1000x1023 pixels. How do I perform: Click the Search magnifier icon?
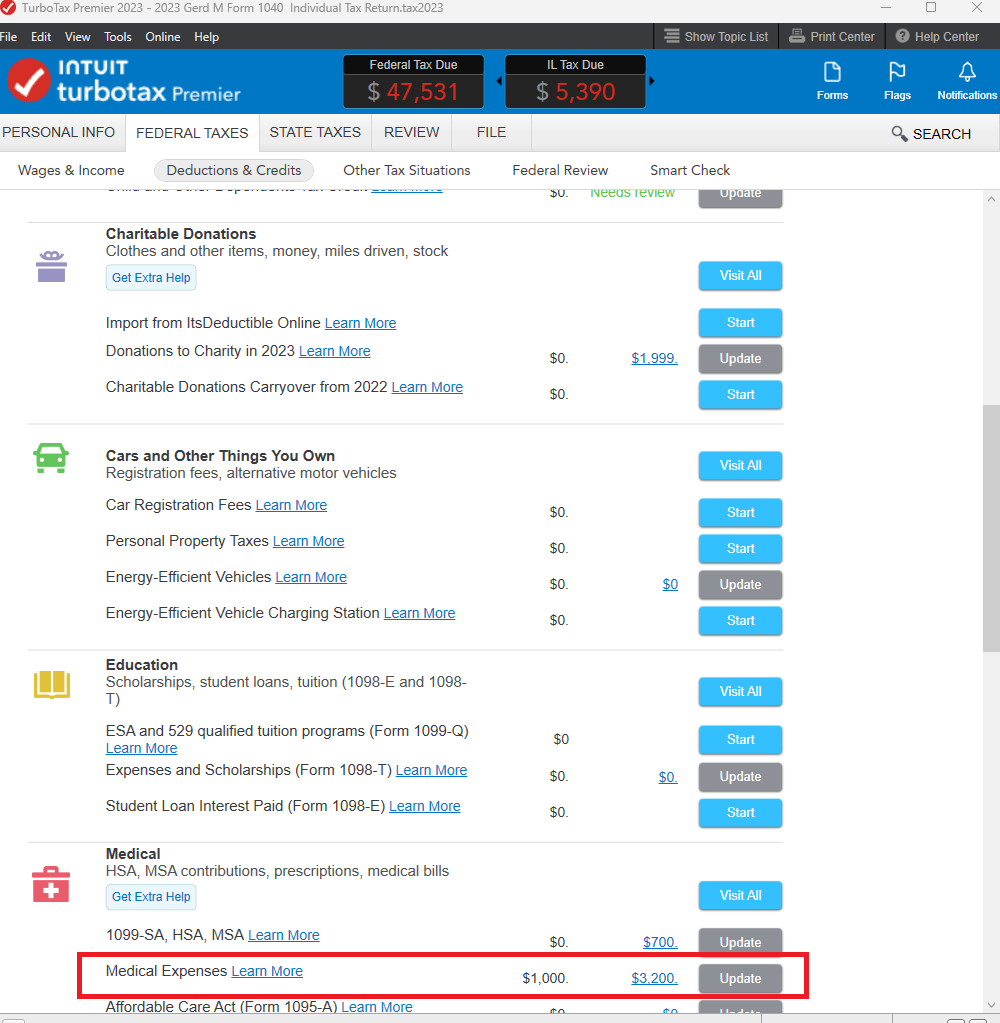click(x=899, y=134)
